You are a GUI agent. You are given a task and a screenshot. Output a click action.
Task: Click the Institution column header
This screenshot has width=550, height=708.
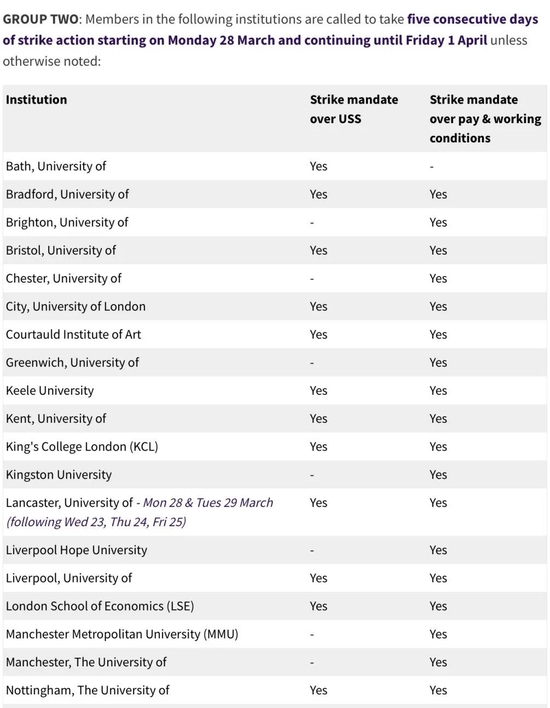(36, 99)
